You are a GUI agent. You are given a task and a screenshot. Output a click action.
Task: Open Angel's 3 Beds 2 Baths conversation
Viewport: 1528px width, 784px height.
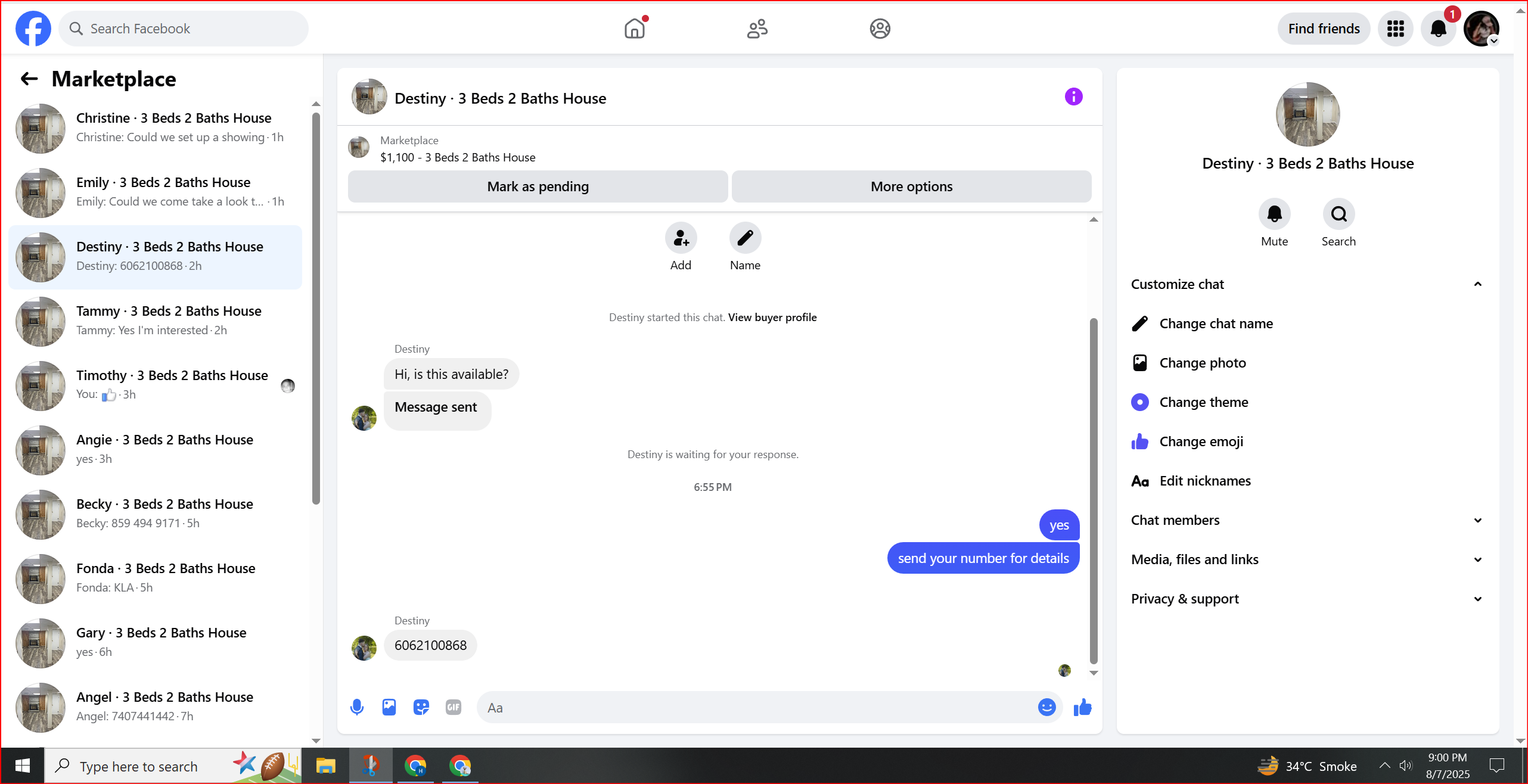pos(156,707)
